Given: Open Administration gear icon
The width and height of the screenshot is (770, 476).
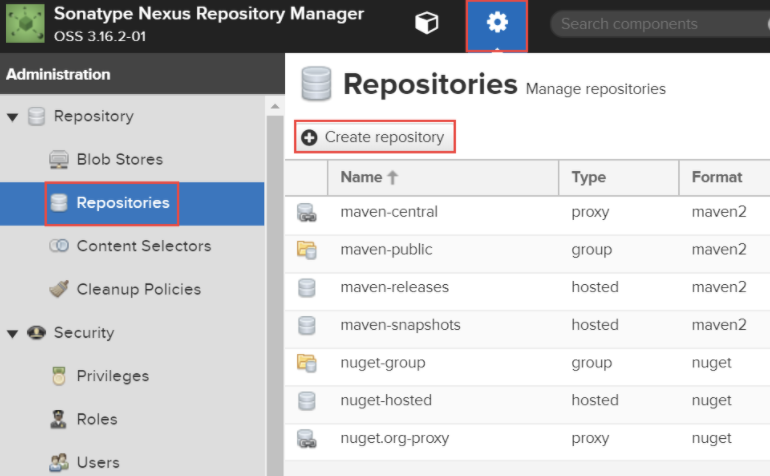Looking at the screenshot, I should click(x=497, y=23).
